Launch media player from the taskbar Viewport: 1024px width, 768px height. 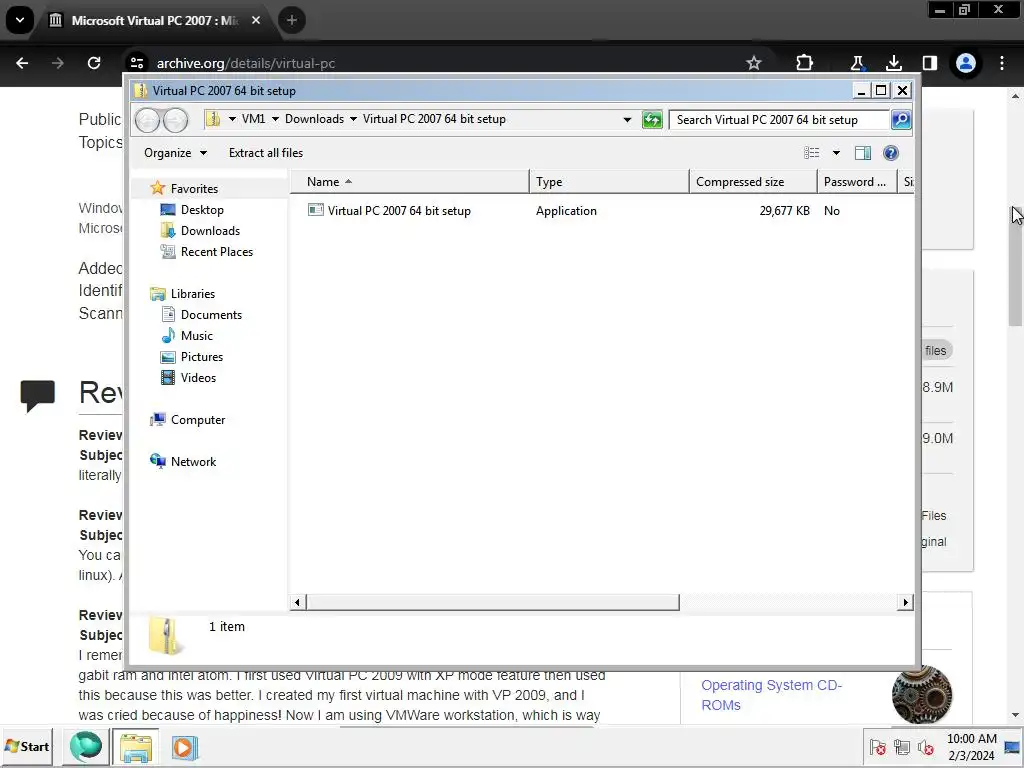coord(184,747)
